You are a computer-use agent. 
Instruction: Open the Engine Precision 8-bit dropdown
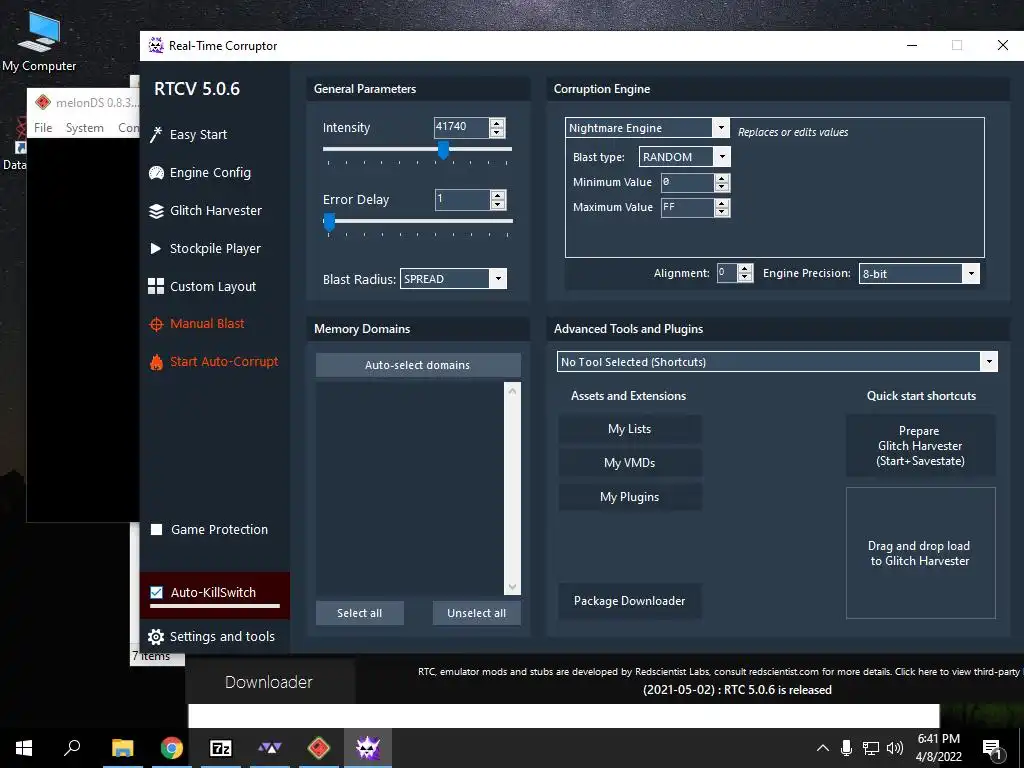[x=970, y=274]
